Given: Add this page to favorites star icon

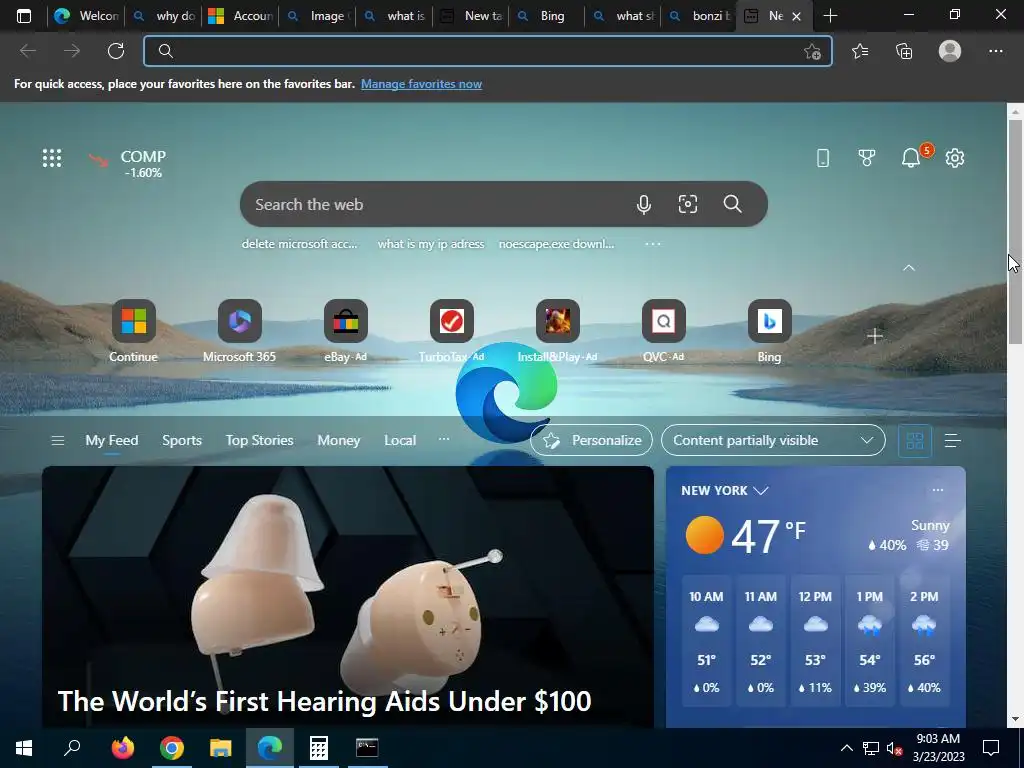Looking at the screenshot, I should coord(812,52).
